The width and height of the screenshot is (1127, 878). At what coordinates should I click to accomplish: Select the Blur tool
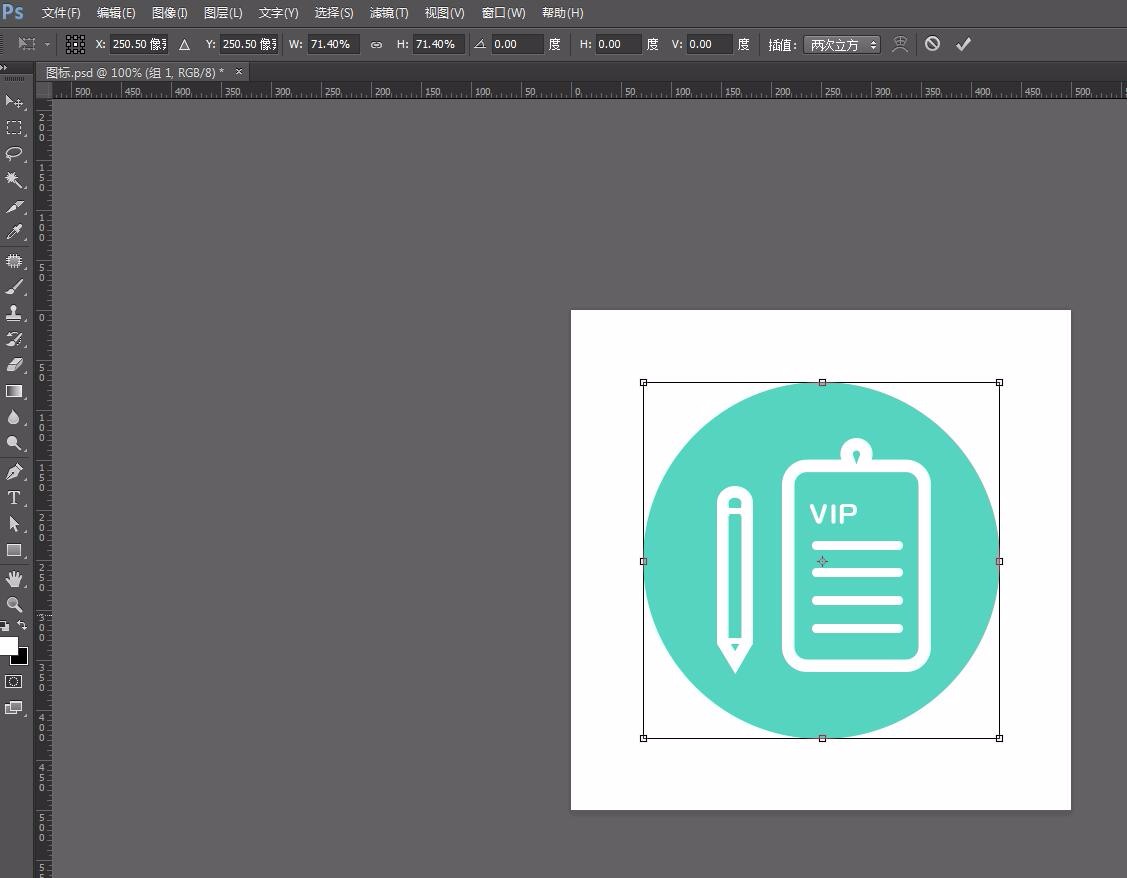(x=14, y=417)
